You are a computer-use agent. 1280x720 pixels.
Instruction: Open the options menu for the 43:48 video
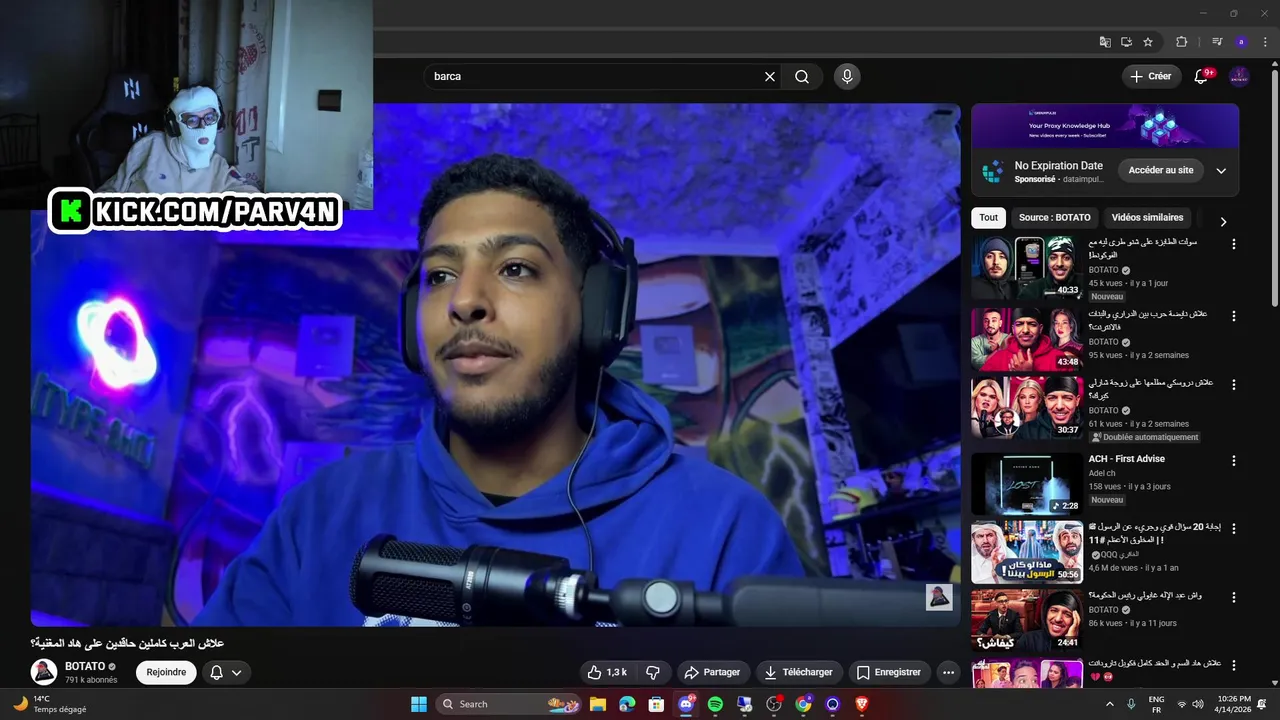[1233, 316]
